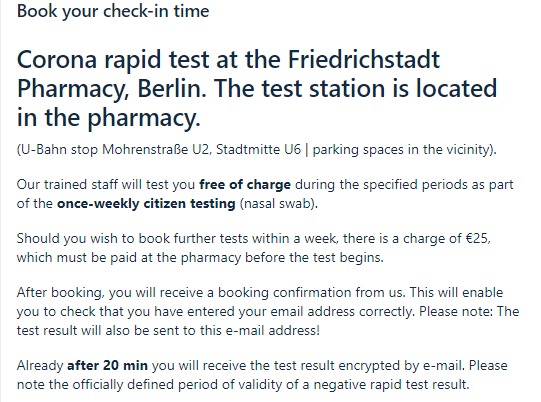Click the bold 'once-weekly citizen testing' text
Image resolution: width=541 pixels, height=402 pixels.
pos(146,204)
